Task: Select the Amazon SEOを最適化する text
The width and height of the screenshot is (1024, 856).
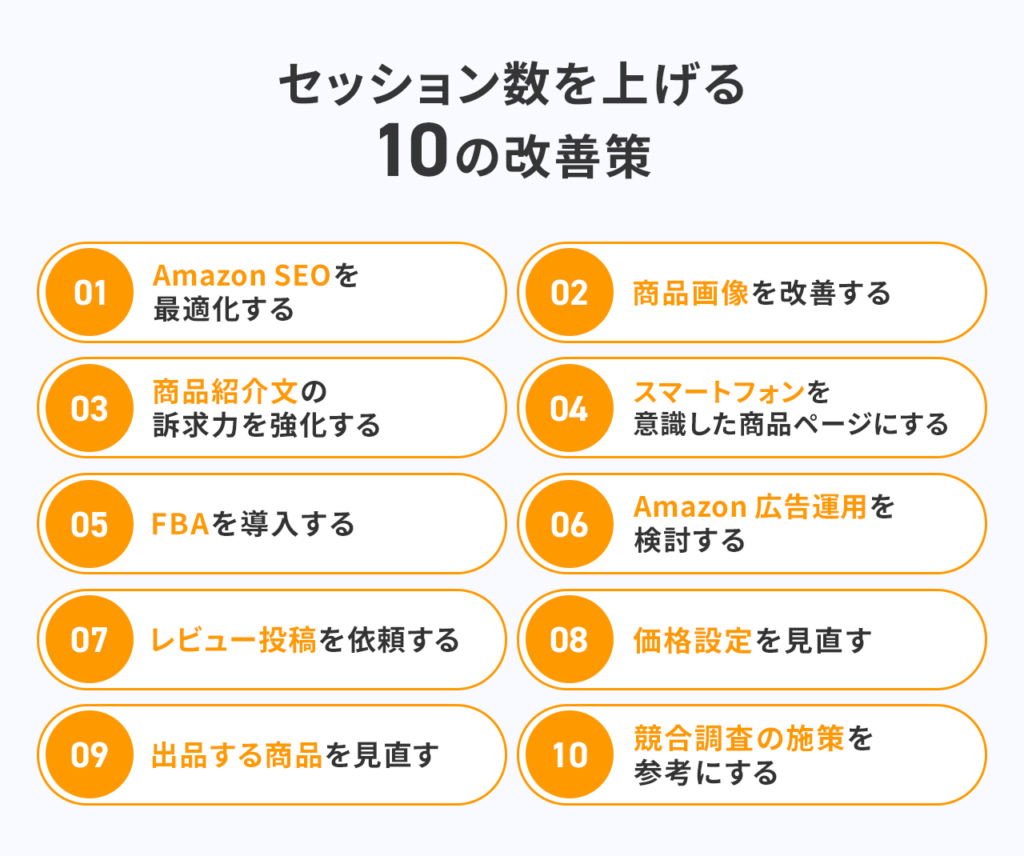Action: coord(255,293)
